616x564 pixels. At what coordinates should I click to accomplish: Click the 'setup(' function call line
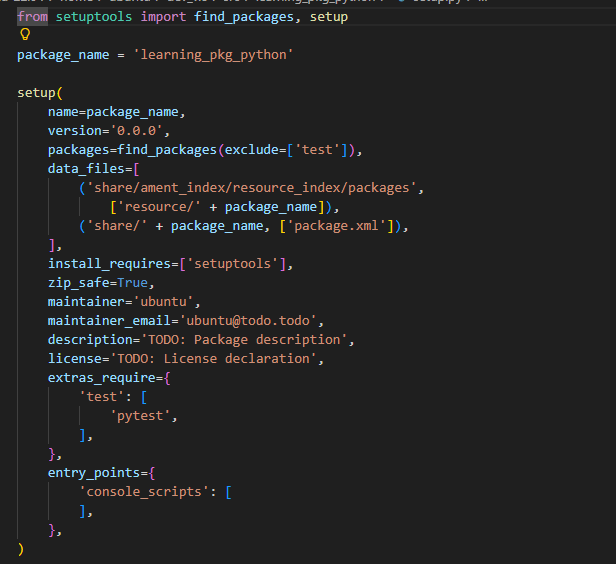[x=40, y=93]
